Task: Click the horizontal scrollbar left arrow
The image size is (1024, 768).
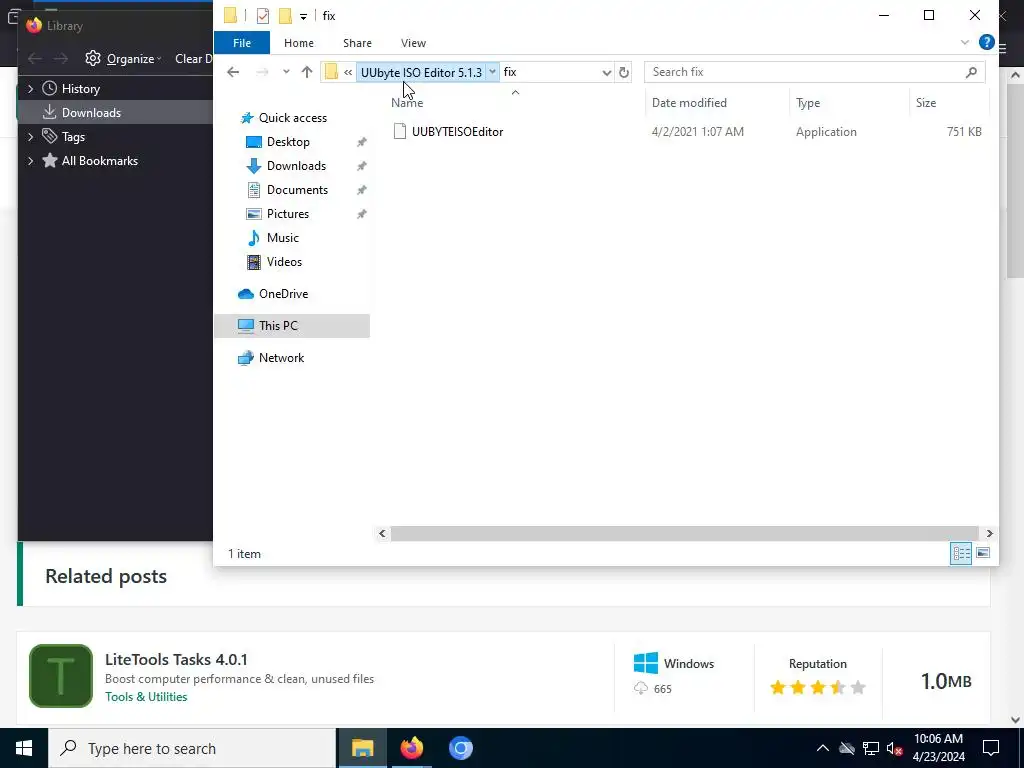Action: coord(382,534)
